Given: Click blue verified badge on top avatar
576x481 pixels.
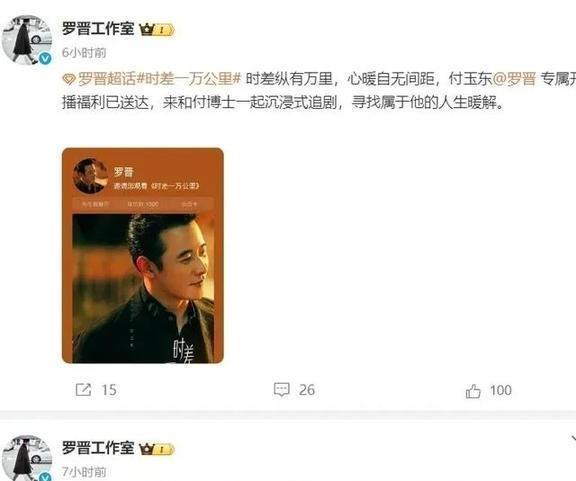Looking at the screenshot, I should click(x=45, y=58).
